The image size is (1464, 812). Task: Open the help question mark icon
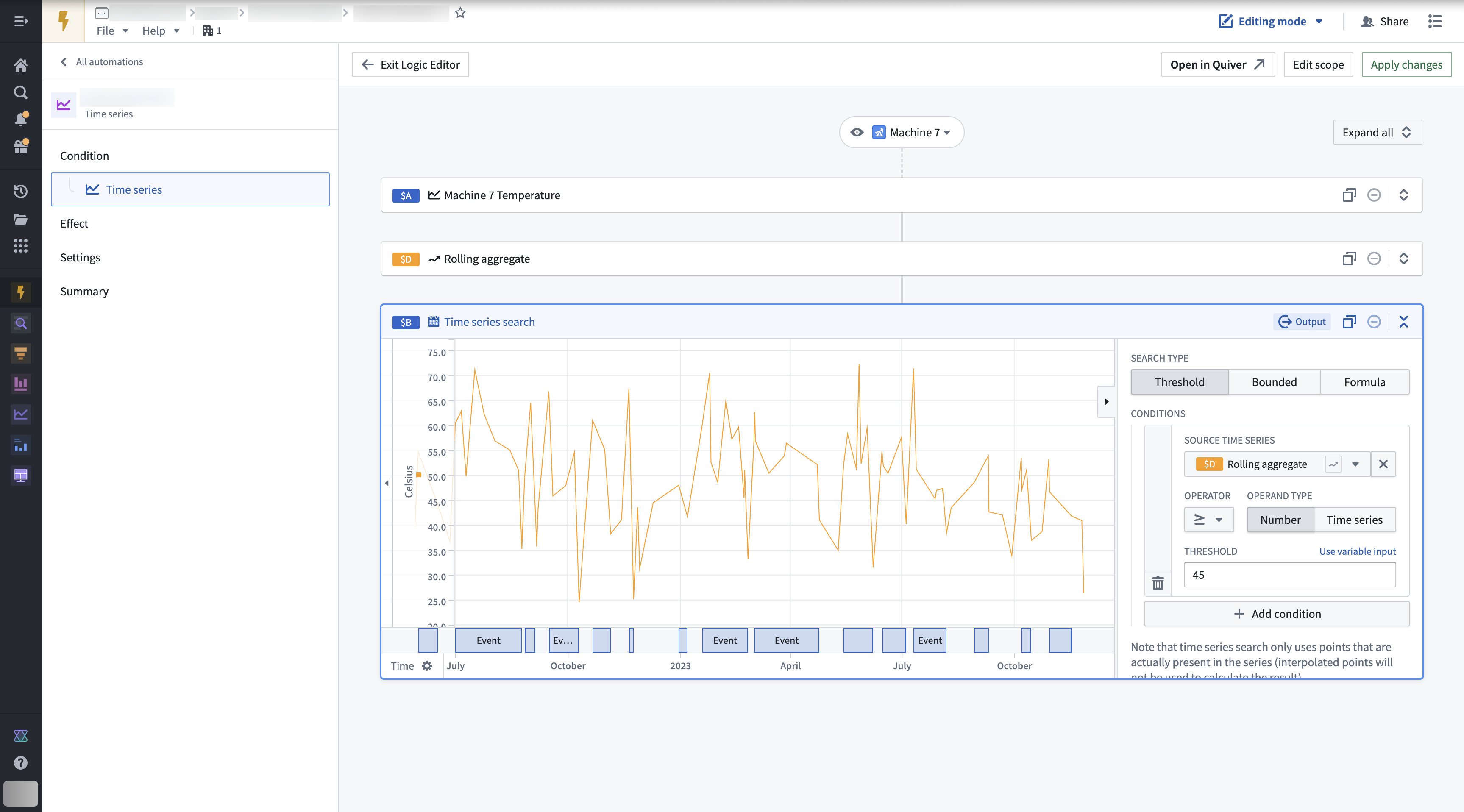point(20,762)
